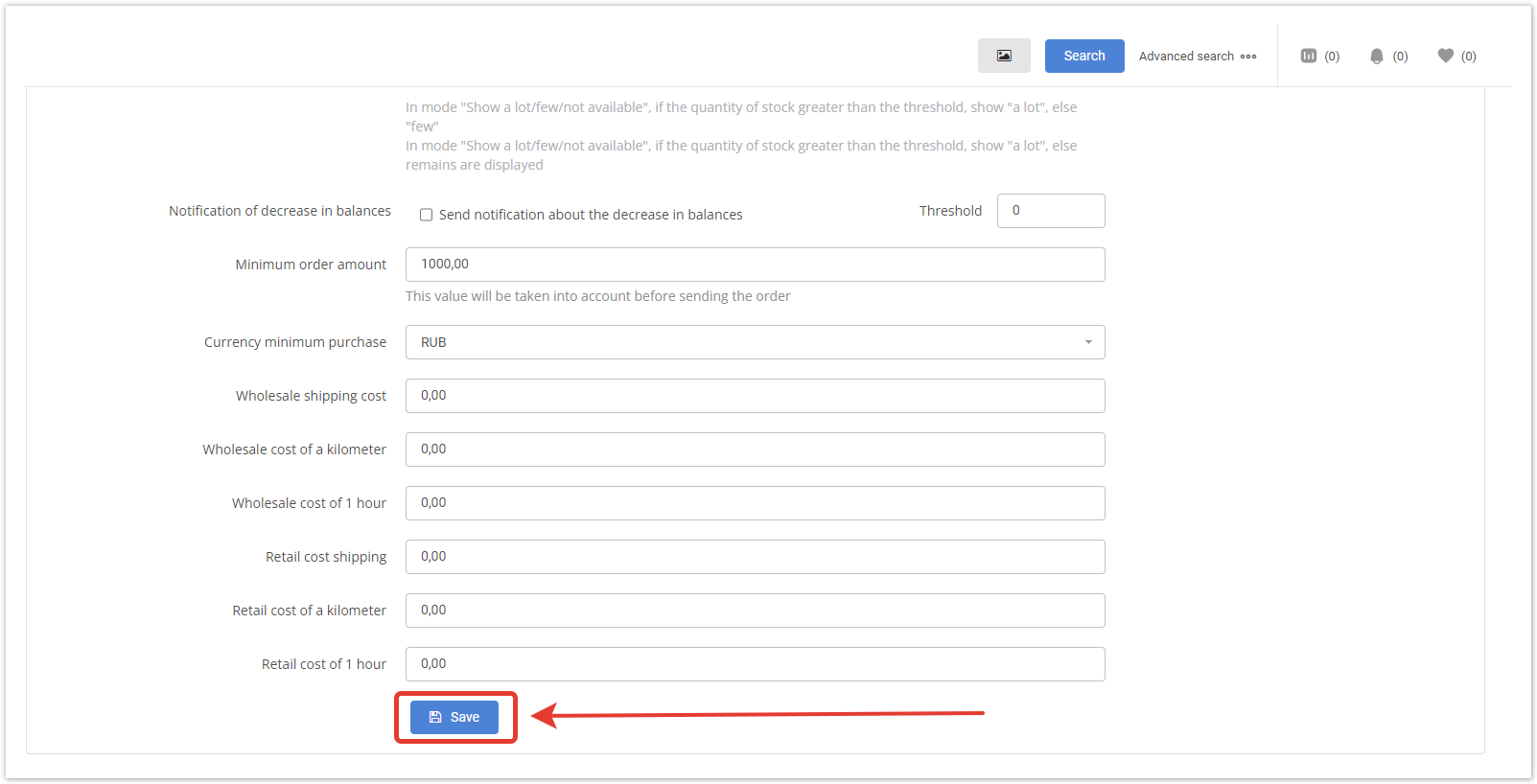The width and height of the screenshot is (1537, 784).
Task: Focus the Minimum order amount field
Action: (x=755, y=265)
